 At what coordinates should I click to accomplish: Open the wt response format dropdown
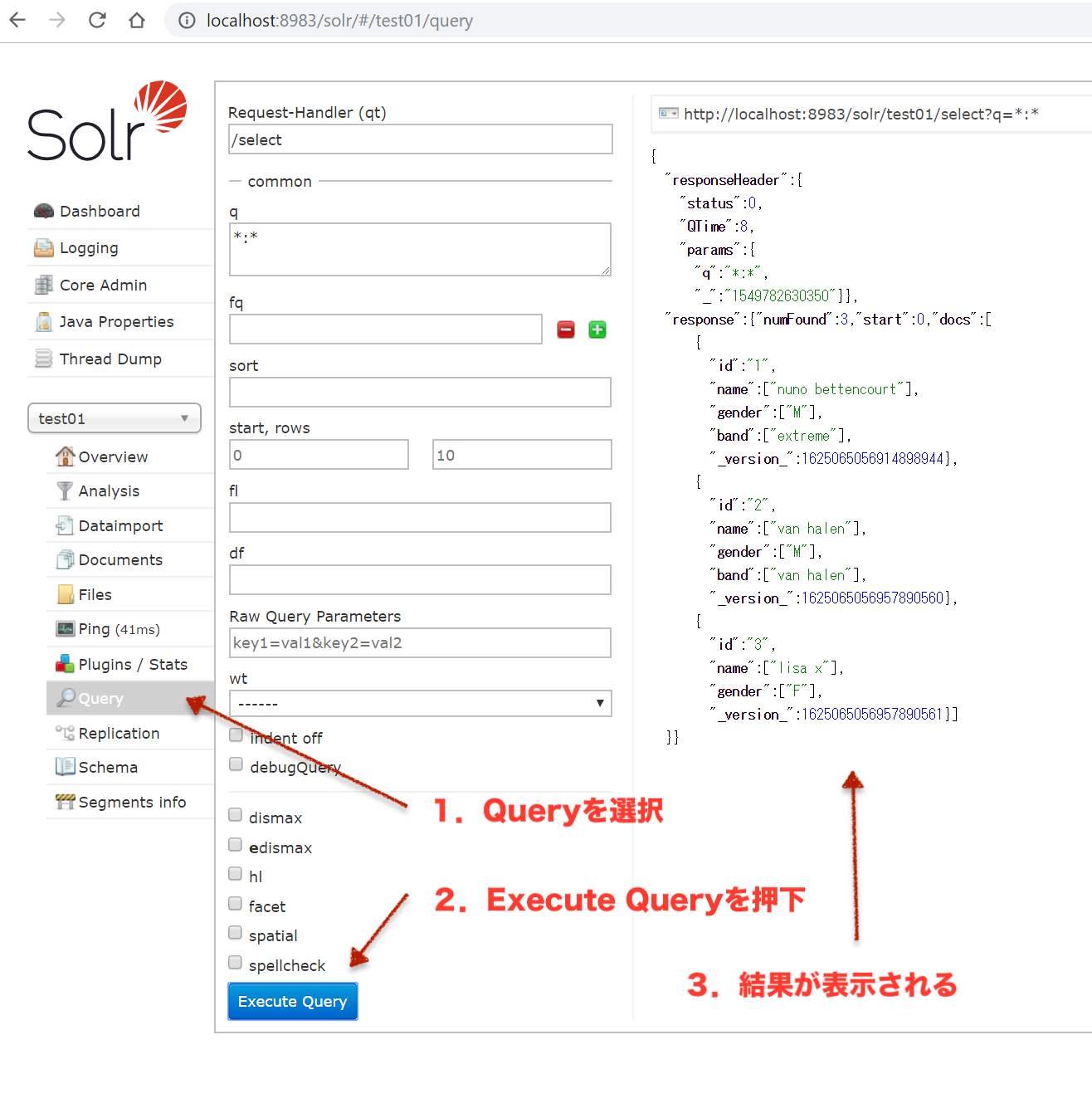click(421, 704)
